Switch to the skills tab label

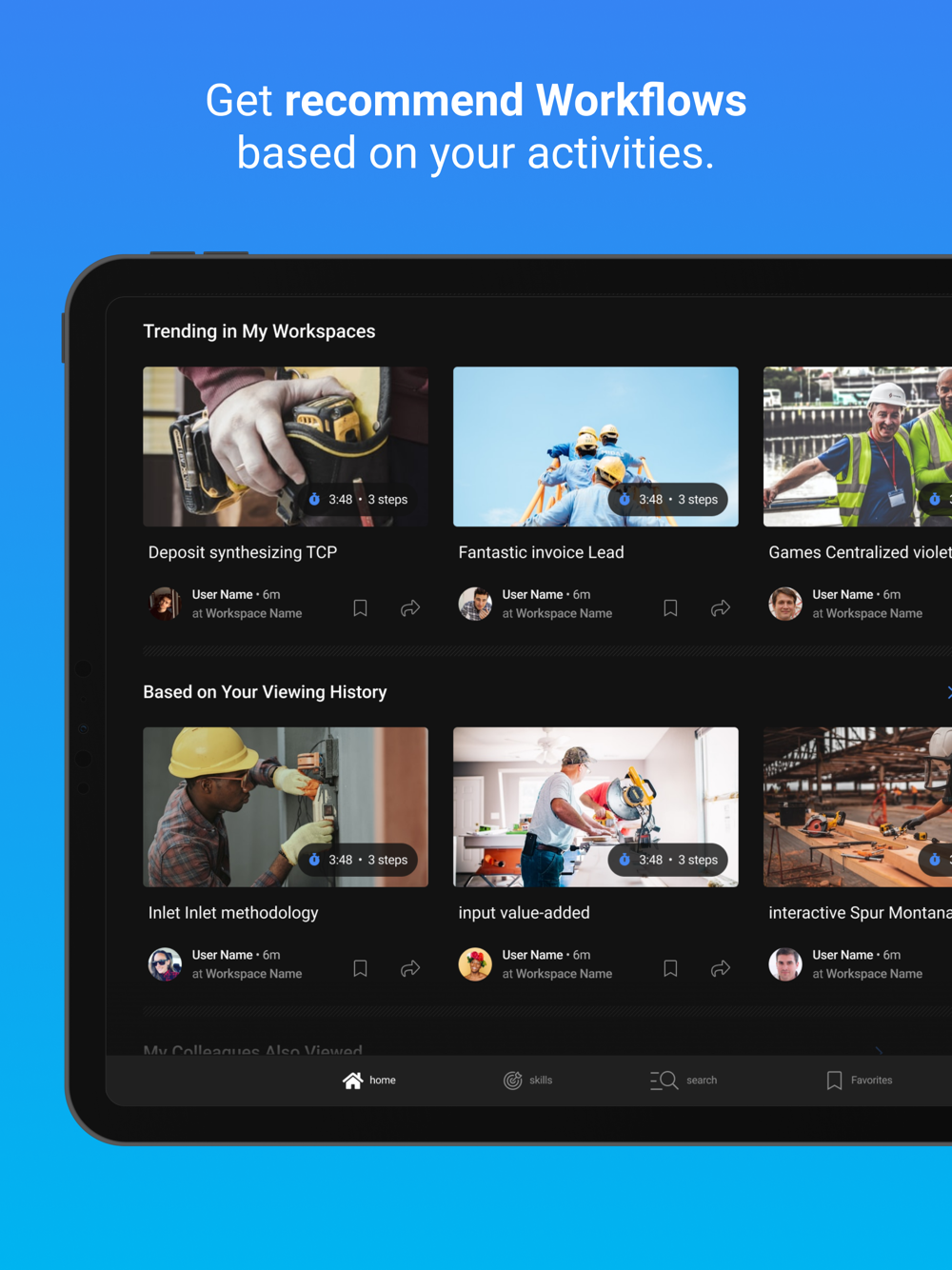point(541,1081)
